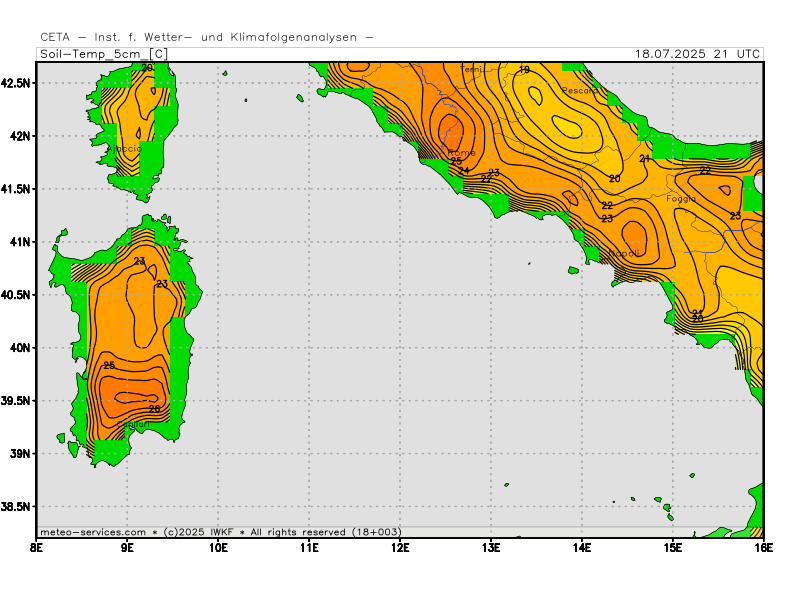Click the 20 contour label atop Corsica
This screenshot has height=600, width=800.
pyautogui.click(x=147, y=68)
